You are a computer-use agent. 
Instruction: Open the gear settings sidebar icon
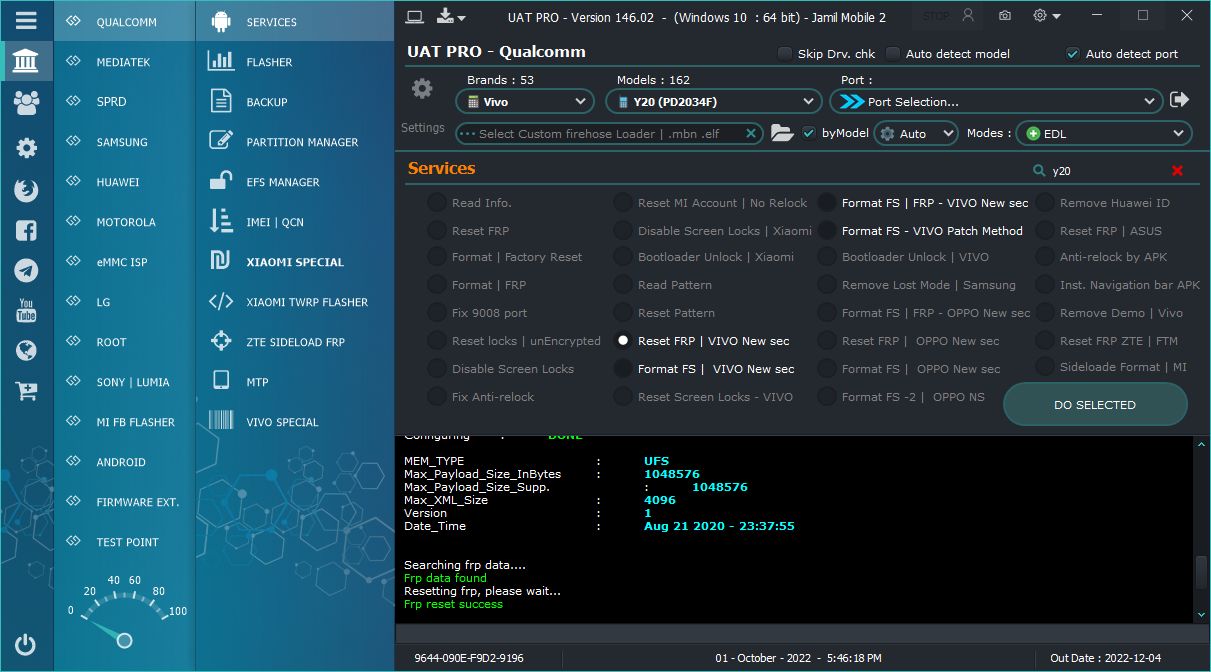pyautogui.click(x=27, y=148)
